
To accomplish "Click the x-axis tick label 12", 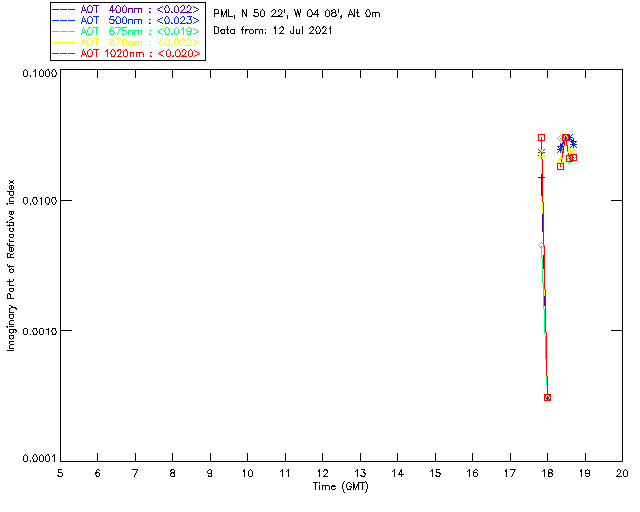I will click(322, 473).
